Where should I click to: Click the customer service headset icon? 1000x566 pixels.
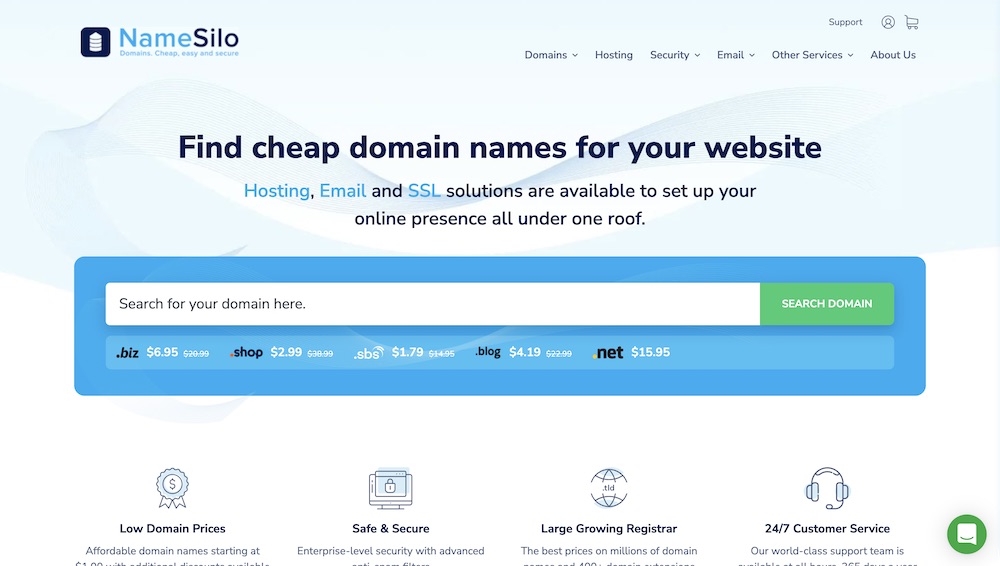pyautogui.click(x=827, y=488)
